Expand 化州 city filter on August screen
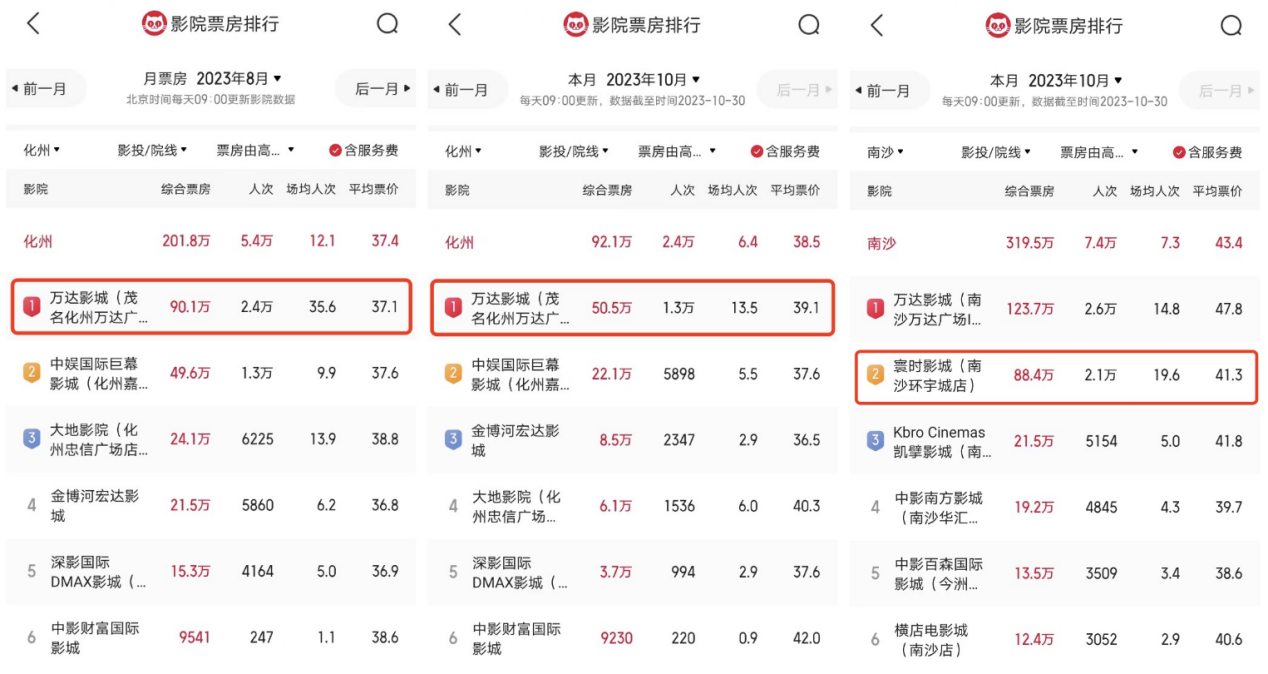1268x674 pixels. pos(42,151)
